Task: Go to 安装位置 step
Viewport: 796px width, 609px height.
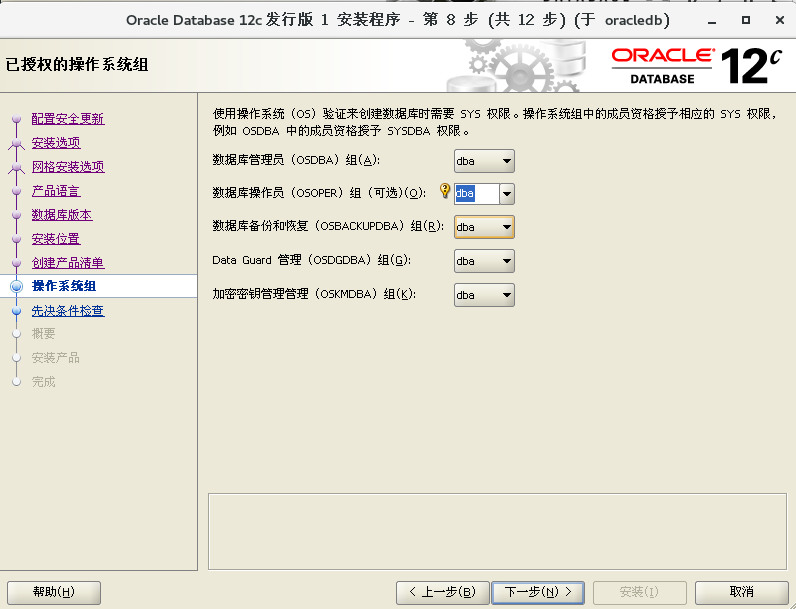Action: point(56,239)
